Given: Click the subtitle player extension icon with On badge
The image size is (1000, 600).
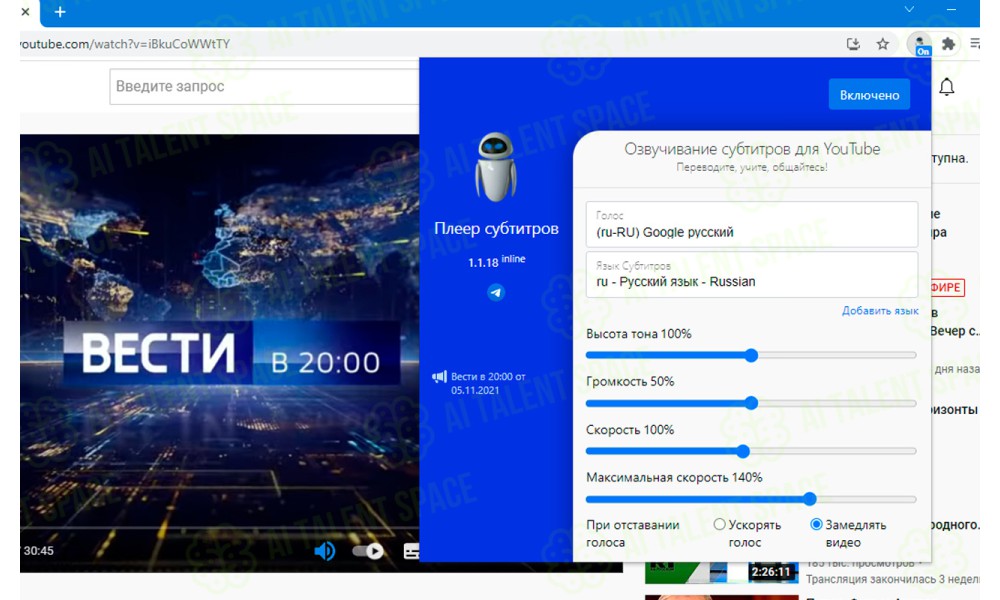Looking at the screenshot, I should click(920, 44).
